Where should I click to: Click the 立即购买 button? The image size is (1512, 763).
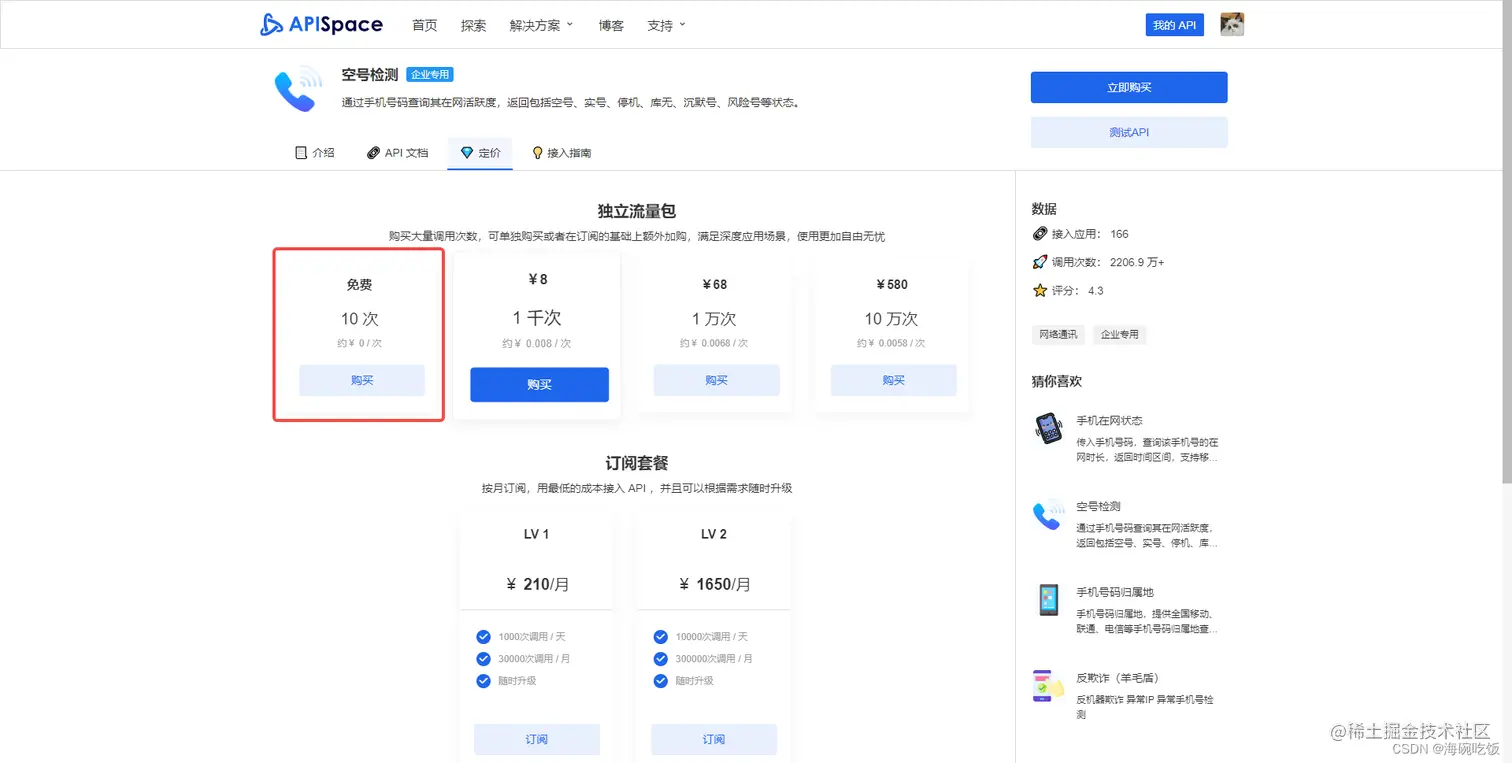pos(1128,87)
